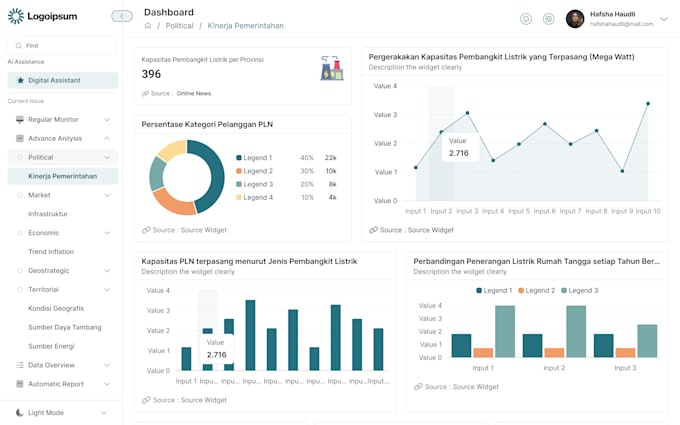Click Legend 3 green swatch in donut legend

click(239, 184)
